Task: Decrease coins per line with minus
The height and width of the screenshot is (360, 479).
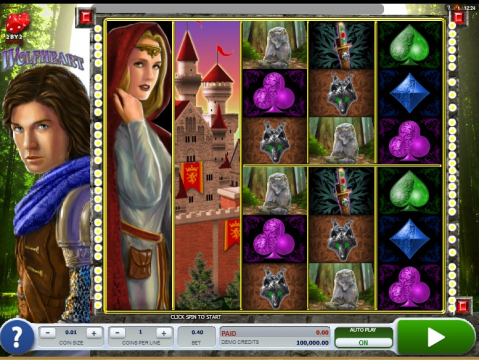Action: (x=118, y=333)
